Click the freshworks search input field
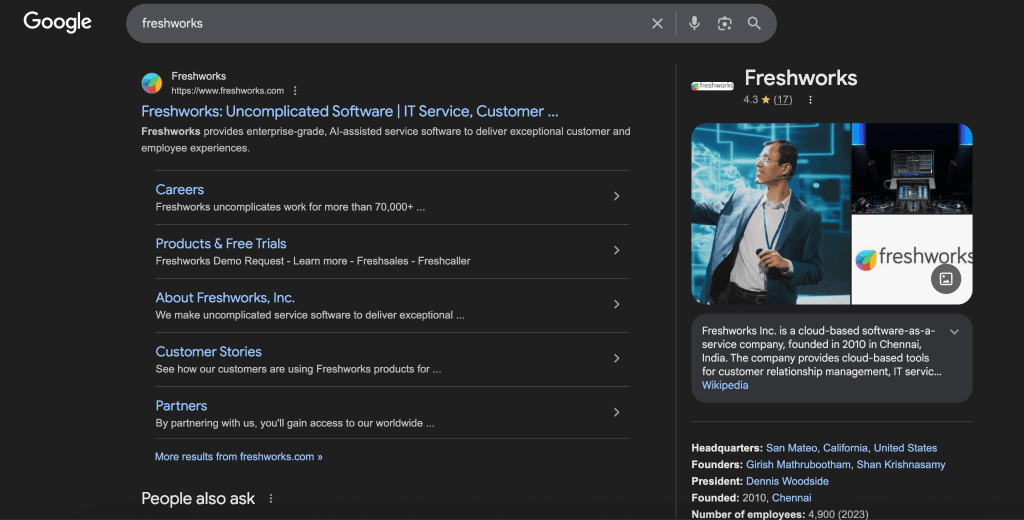 click(x=390, y=23)
